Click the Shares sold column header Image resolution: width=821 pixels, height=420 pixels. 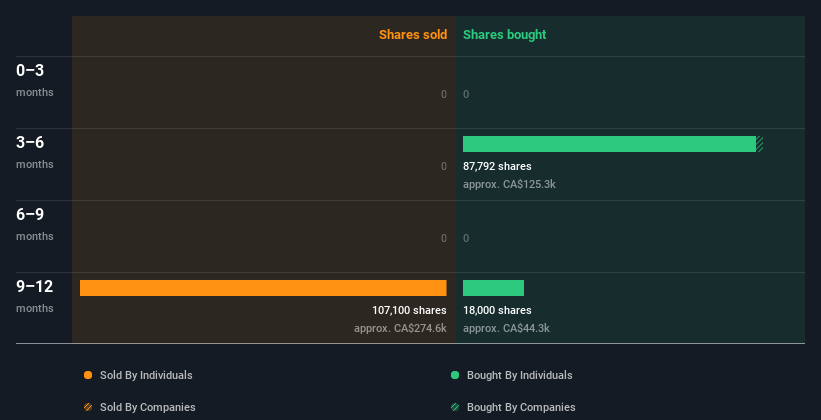click(413, 35)
